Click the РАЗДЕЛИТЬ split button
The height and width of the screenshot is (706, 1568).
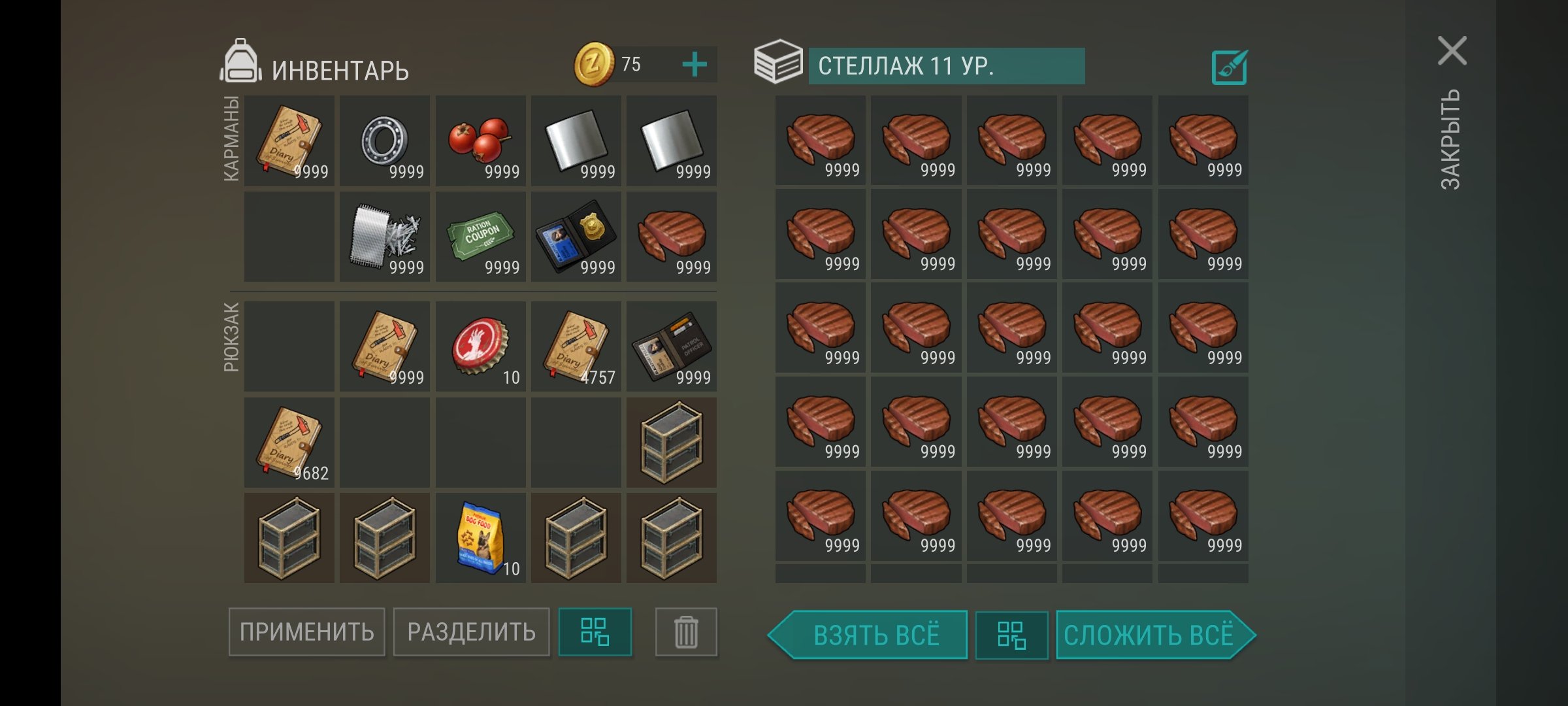tap(471, 632)
